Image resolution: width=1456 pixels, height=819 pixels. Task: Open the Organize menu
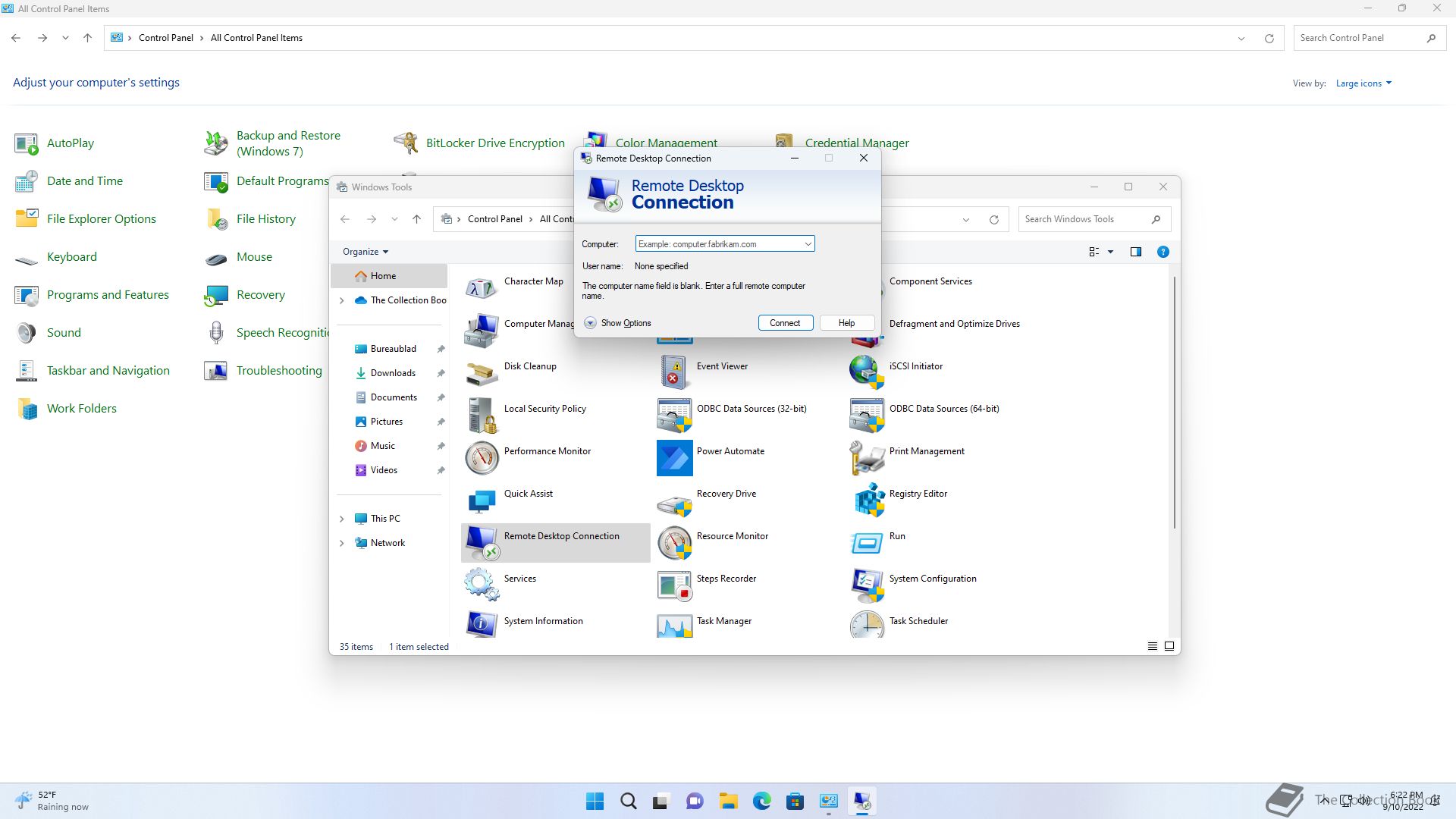click(365, 252)
